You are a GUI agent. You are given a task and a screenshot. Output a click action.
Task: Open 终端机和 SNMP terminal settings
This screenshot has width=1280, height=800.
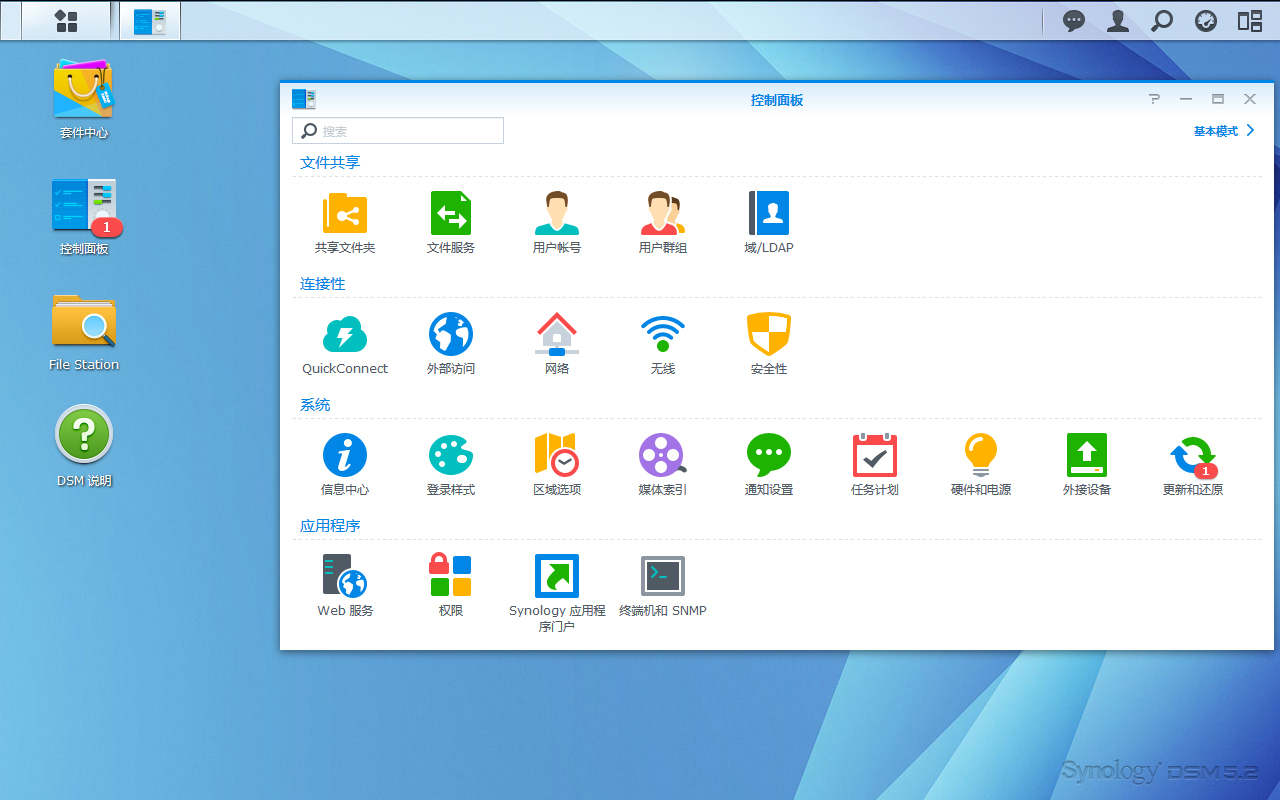tap(663, 576)
